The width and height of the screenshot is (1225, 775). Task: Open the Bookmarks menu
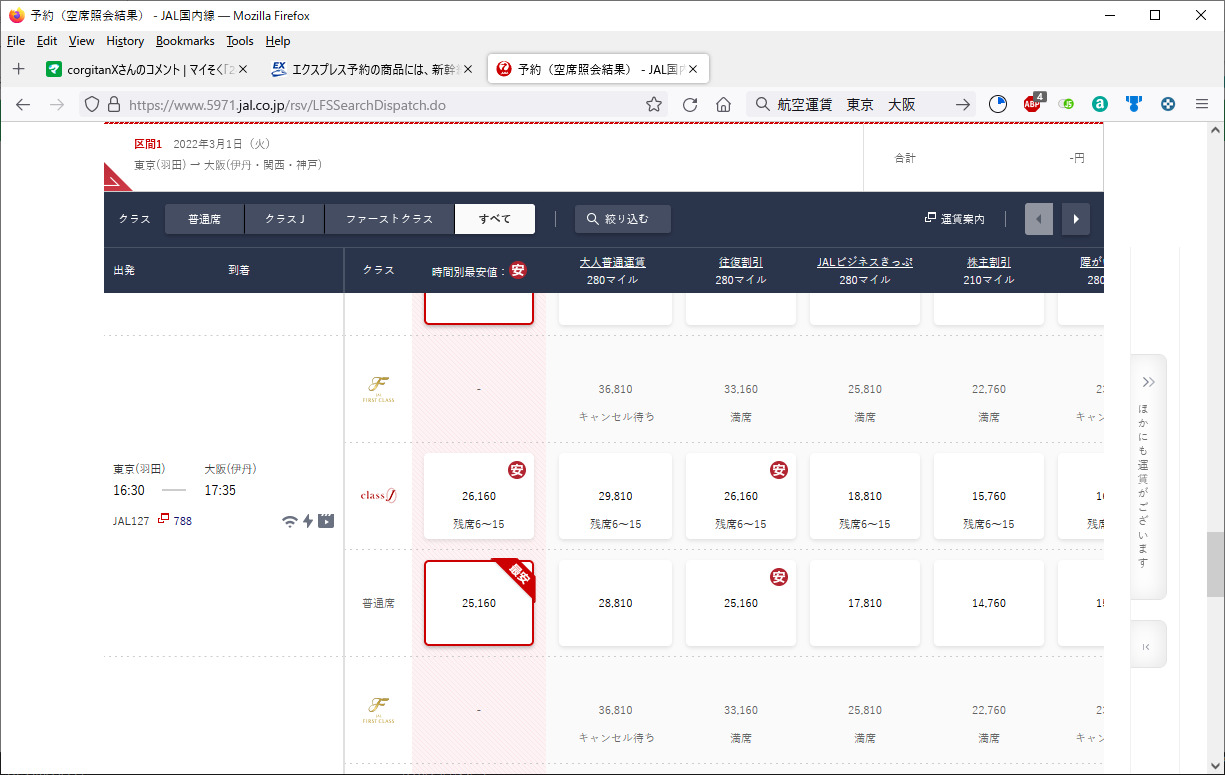[x=185, y=41]
